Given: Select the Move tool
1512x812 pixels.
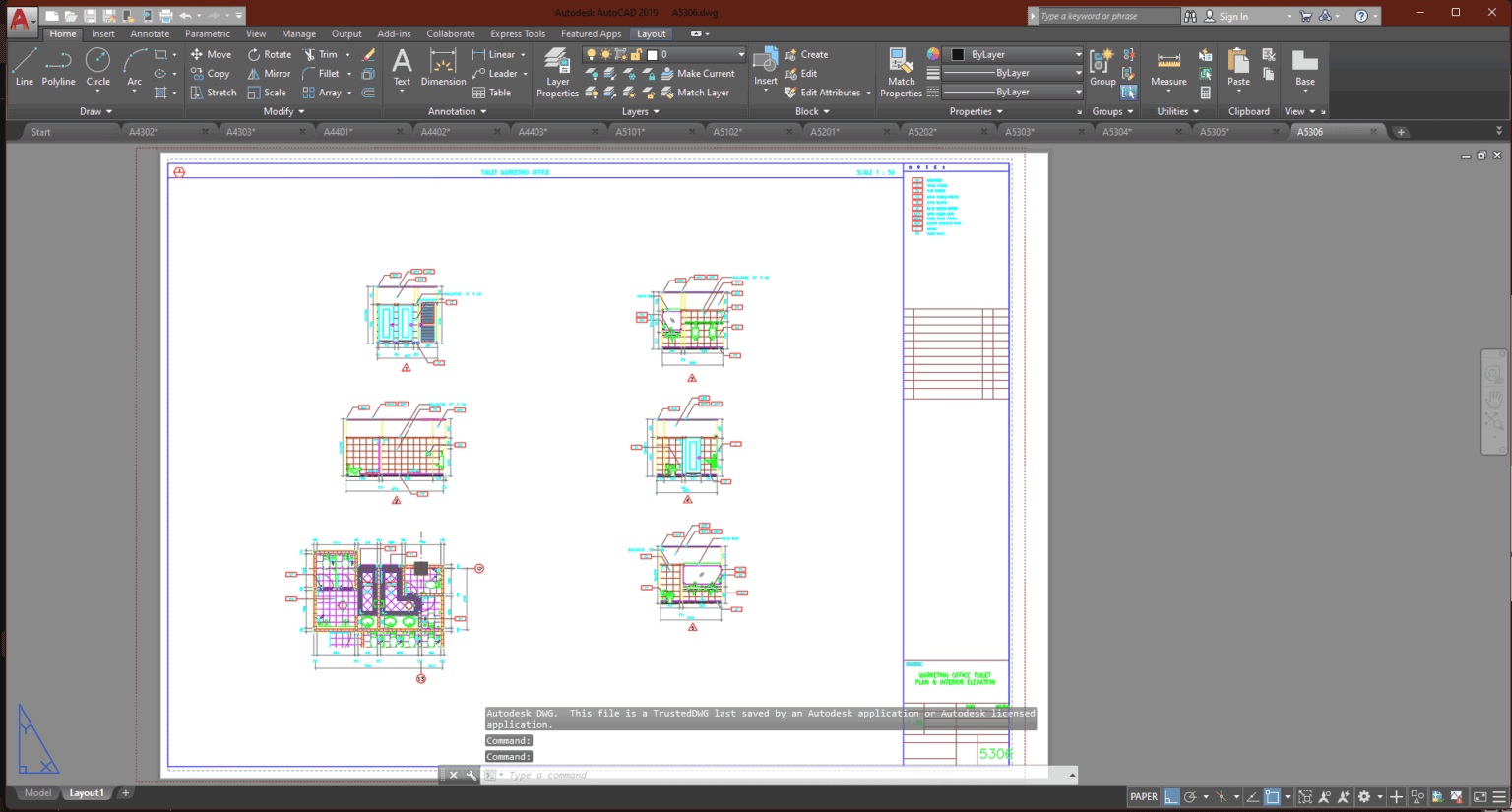Looking at the screenshot, I should tap(211, 54).
